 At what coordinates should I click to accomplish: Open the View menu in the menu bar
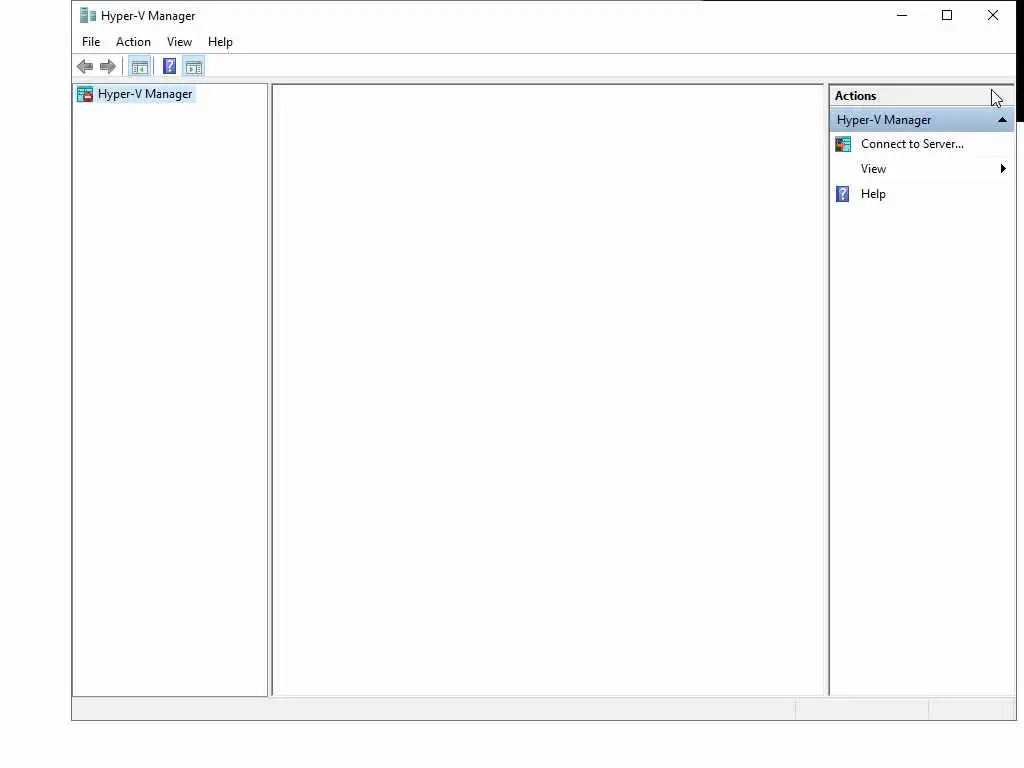click(179, 42)
